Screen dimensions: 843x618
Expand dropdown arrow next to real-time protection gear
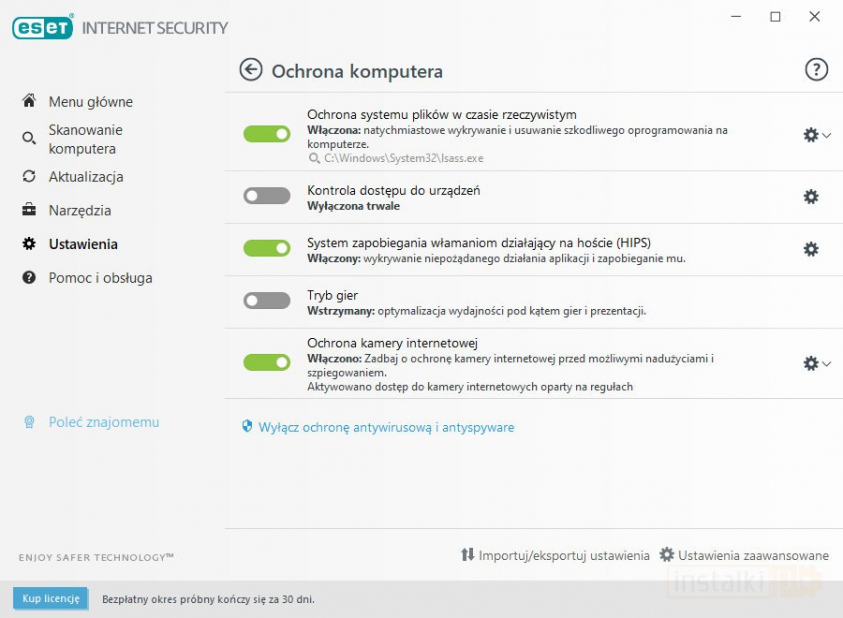click(826, 136)
